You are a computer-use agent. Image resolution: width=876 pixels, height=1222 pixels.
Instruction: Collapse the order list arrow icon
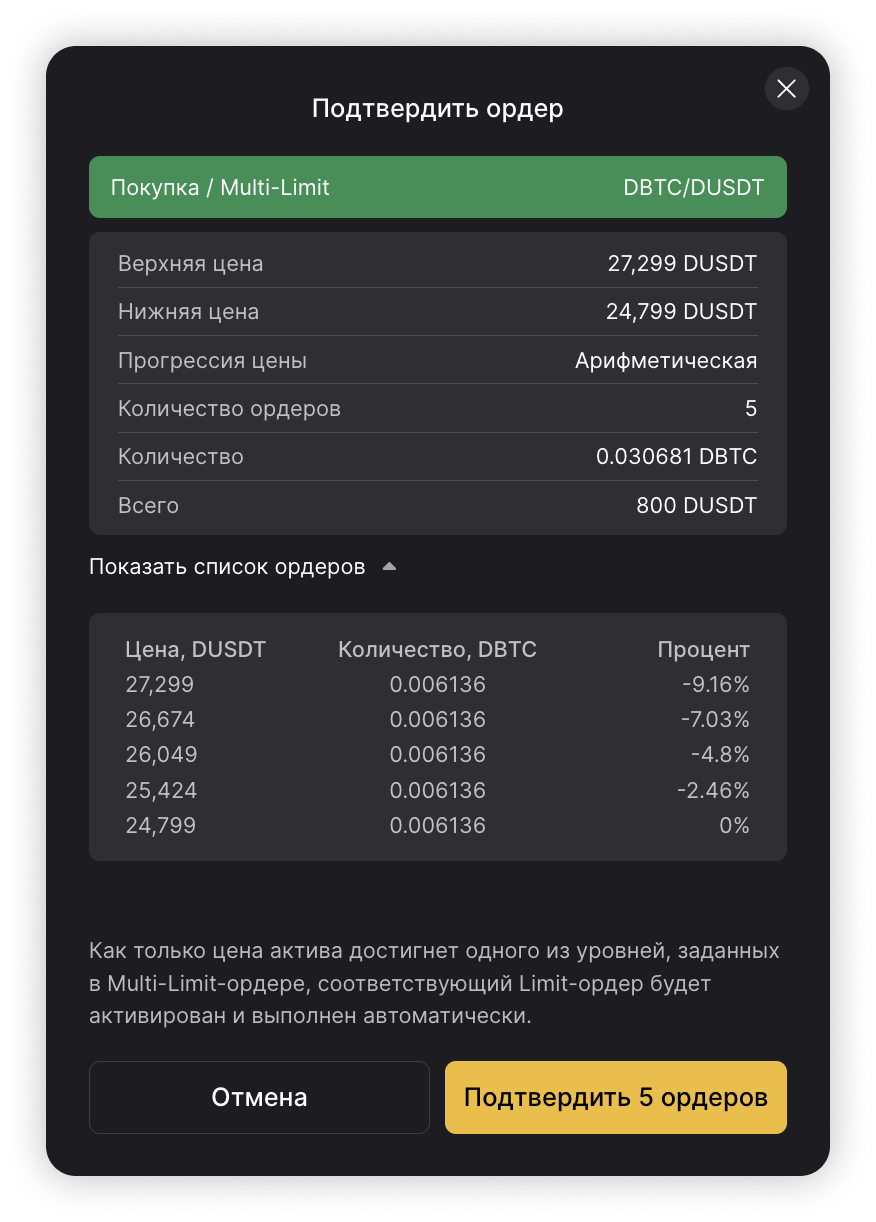pos(389,567)
